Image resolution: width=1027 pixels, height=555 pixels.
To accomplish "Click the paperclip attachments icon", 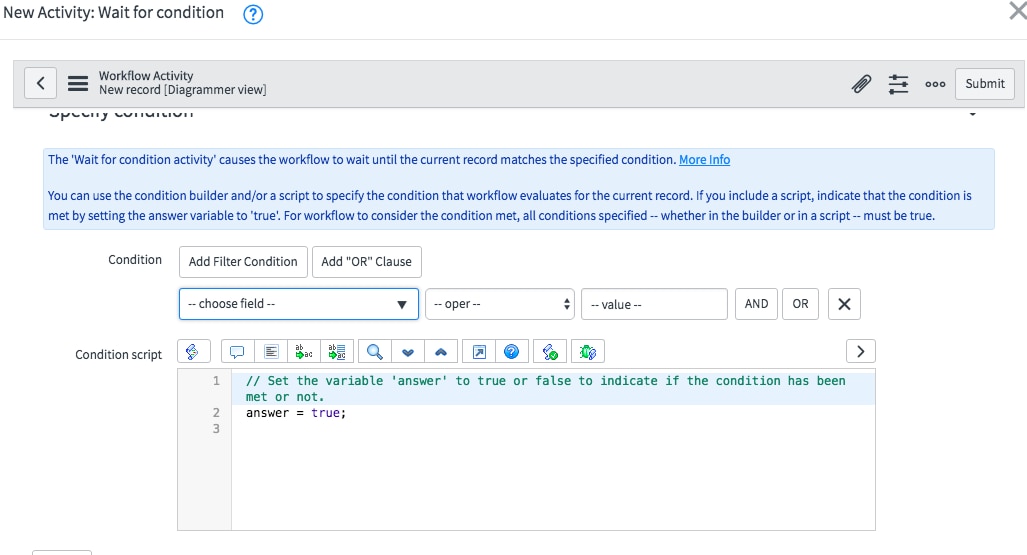I will 861,84.
